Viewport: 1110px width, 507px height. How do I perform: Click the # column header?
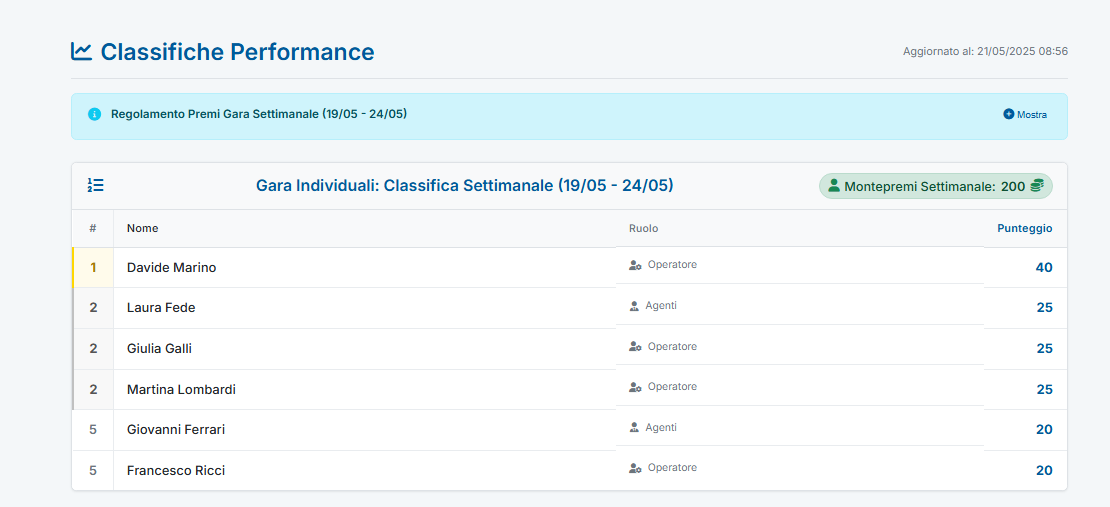click(93, 228)
